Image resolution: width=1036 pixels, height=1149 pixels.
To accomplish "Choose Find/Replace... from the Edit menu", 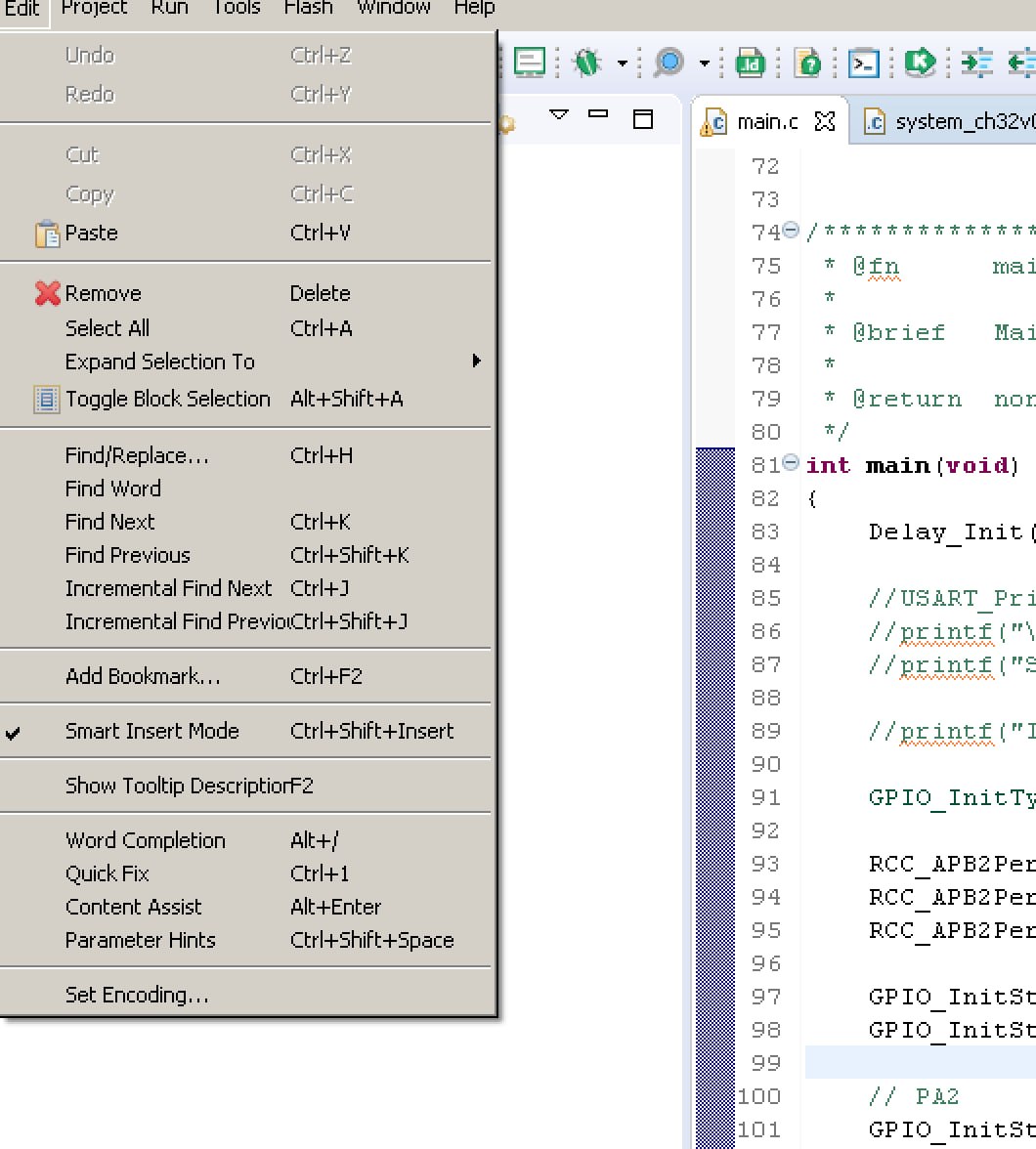I will [245, 455].
